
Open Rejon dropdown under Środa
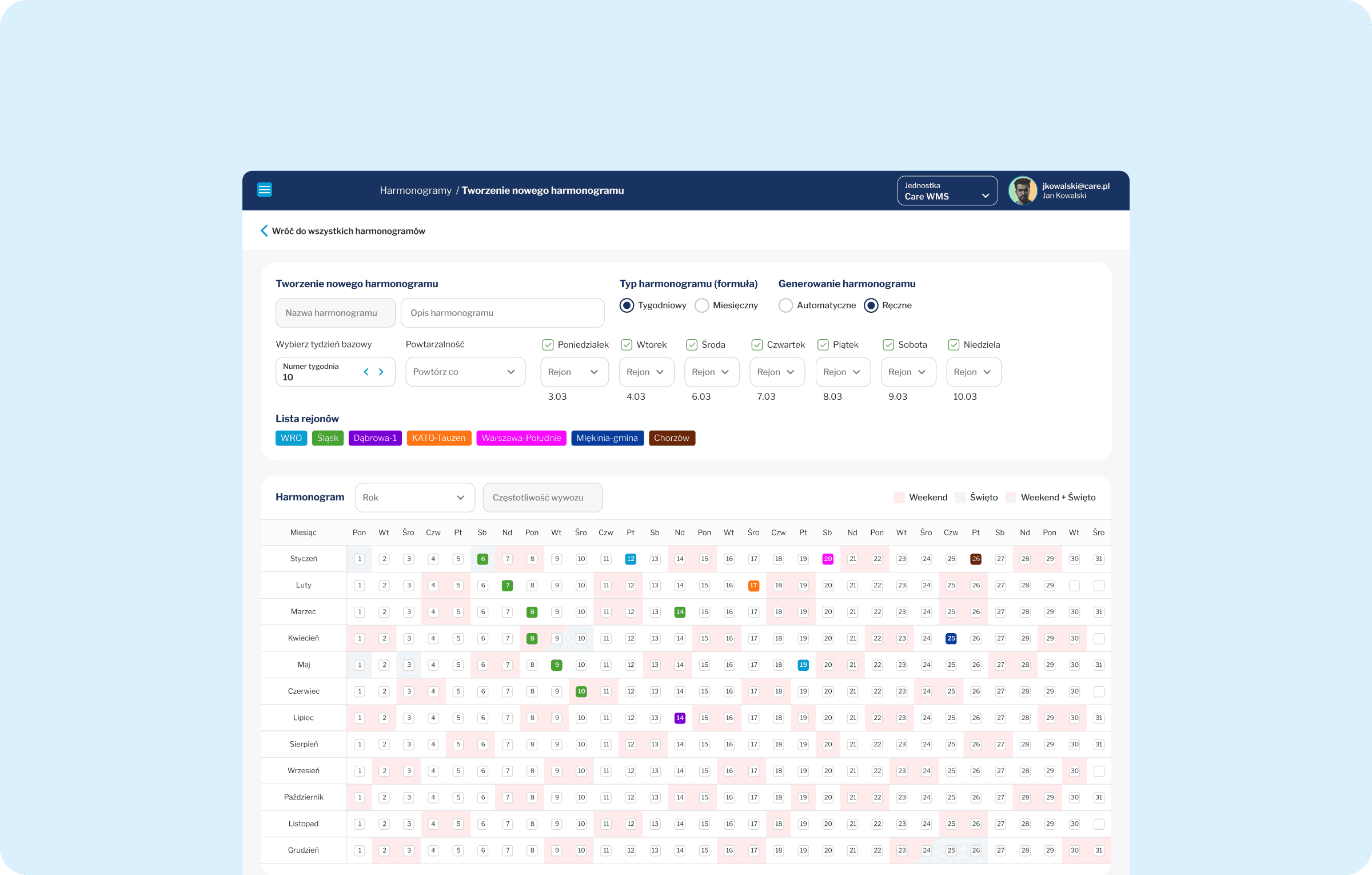711,372
